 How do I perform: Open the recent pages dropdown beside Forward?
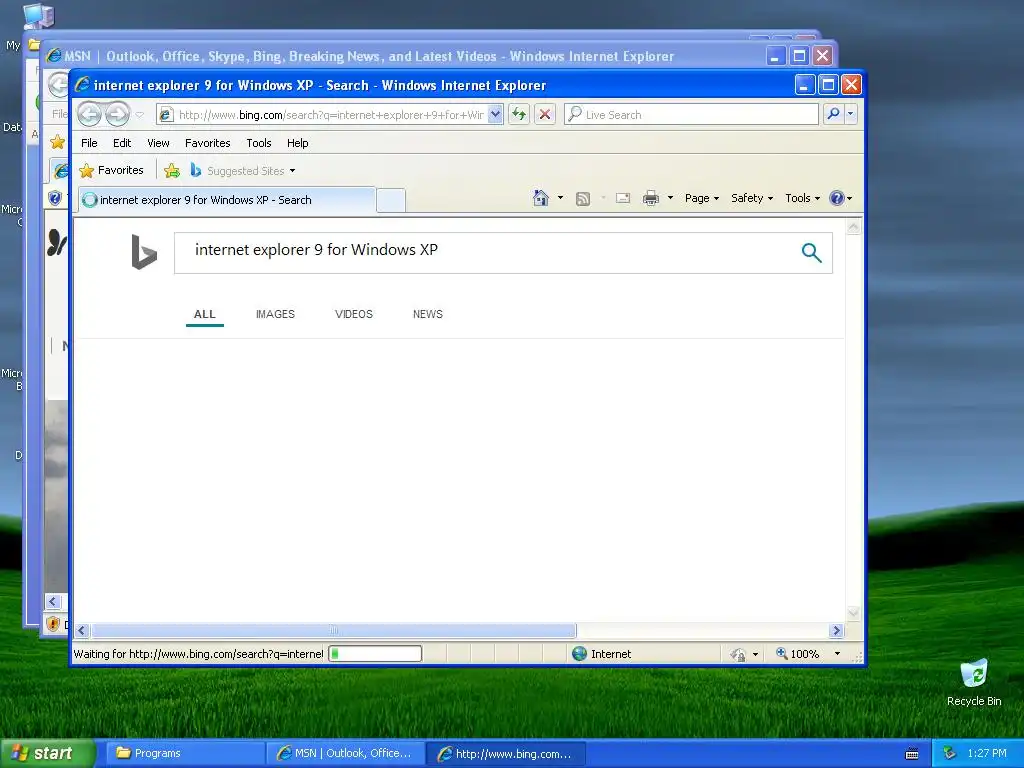click(x=140, y=115)
